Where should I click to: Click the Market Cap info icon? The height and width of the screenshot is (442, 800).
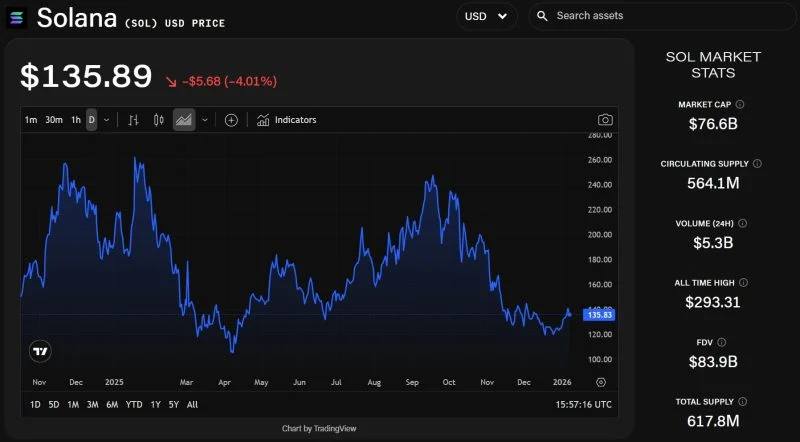(x=740, y=104)
